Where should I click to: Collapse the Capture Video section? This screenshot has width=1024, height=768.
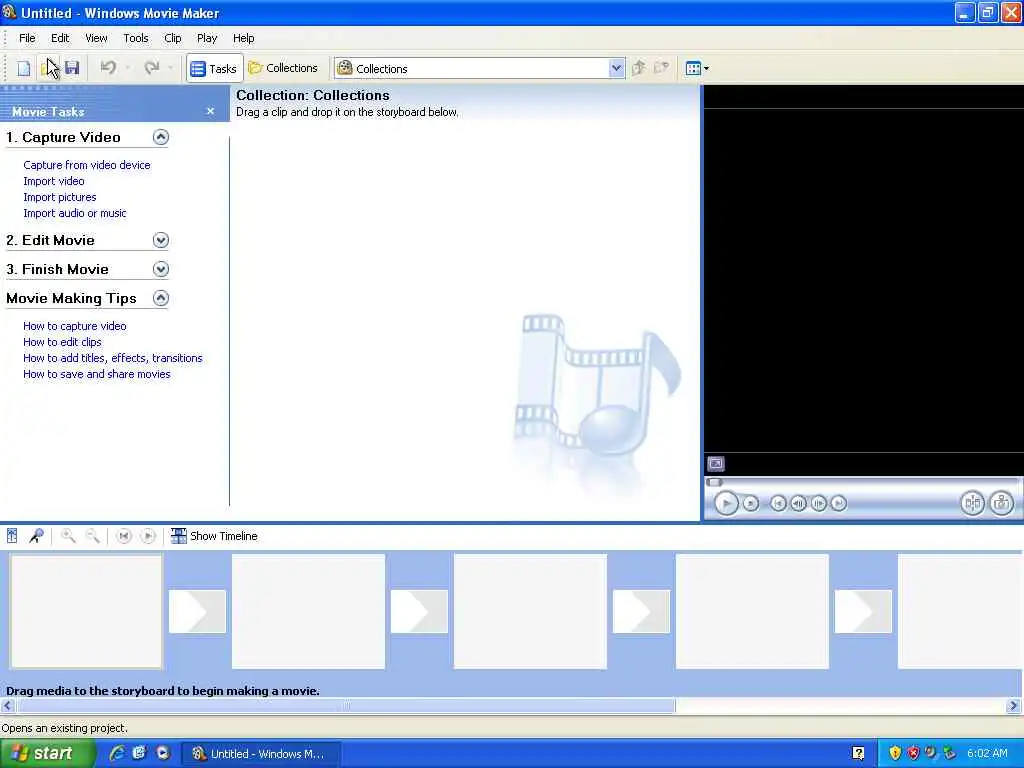(161, 137)
